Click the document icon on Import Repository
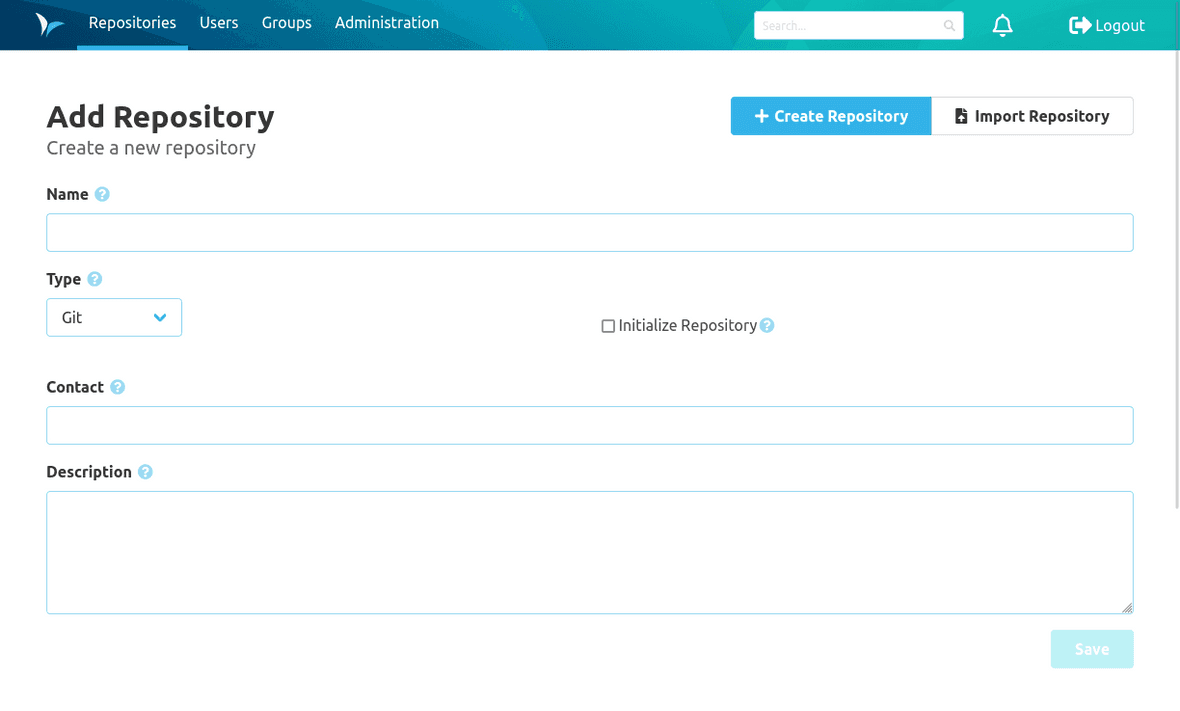Viewport: 1180px width, 711px height. (x=961, y=116)
